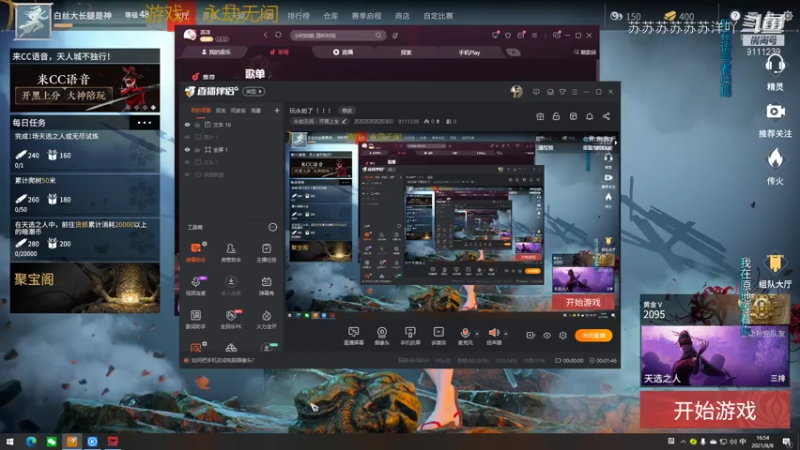The width and height of the screenshot is (800, 450).
Task: Open the gift box icon in streaming app
Action: click(540, 116)
